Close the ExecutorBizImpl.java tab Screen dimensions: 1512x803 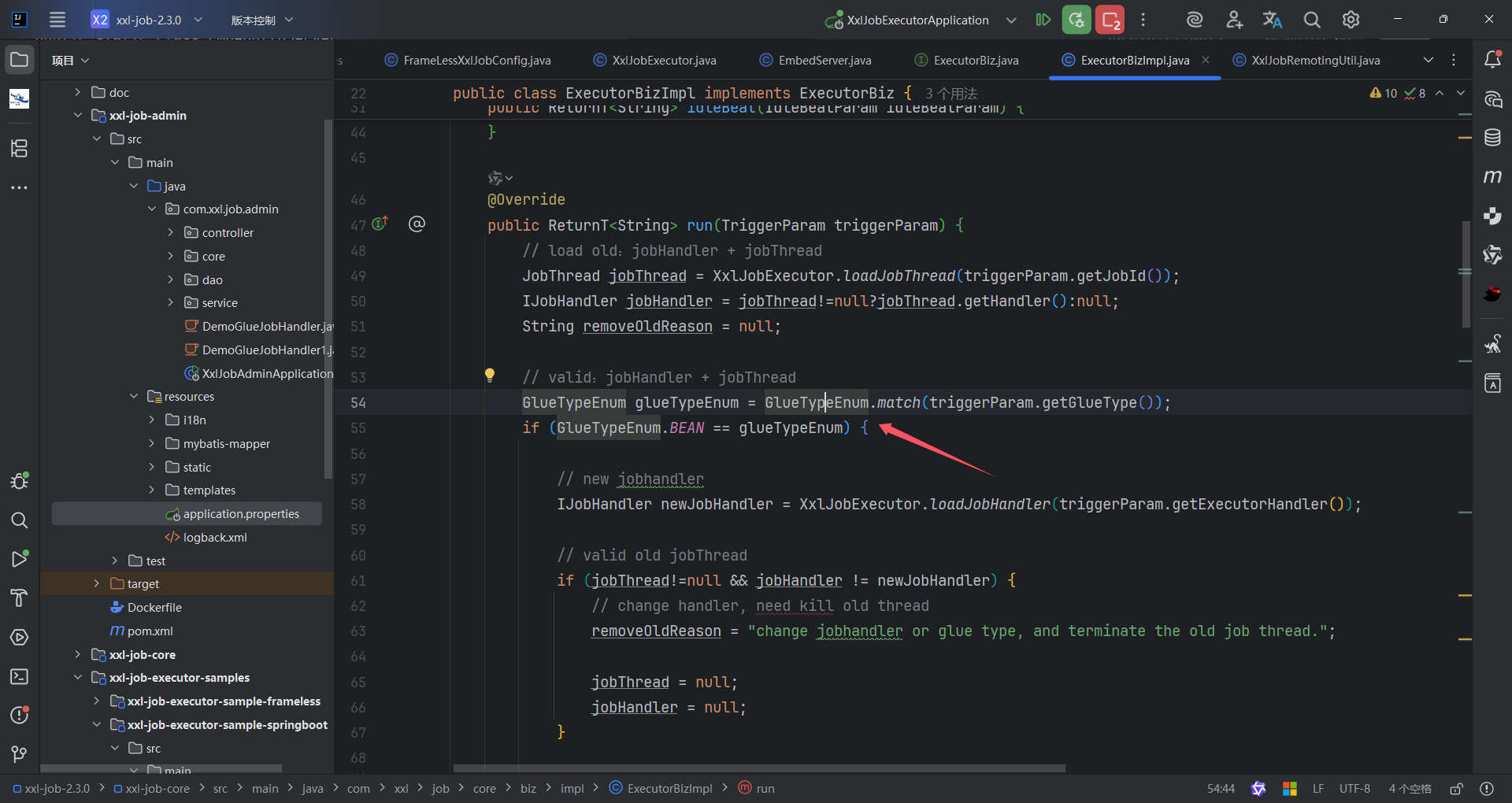(1206, 60)
